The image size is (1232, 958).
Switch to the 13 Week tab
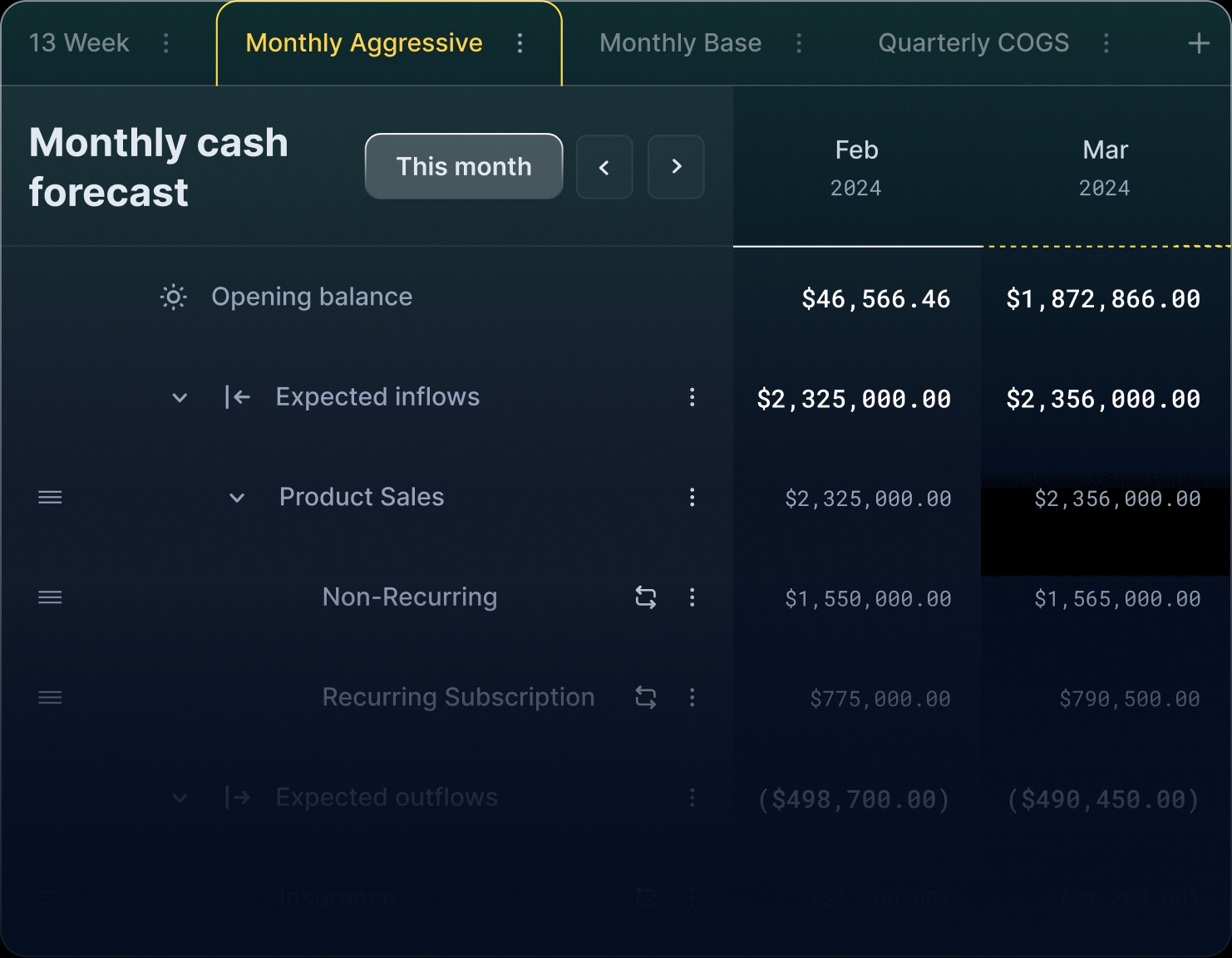pyautogui.click(x=79, y=43)
